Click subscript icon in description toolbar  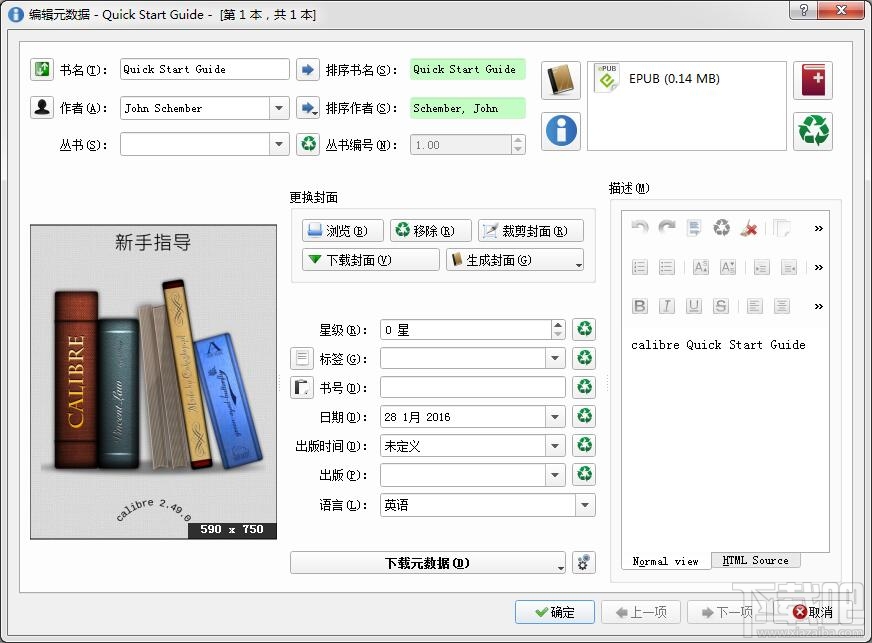pos(727,267)
